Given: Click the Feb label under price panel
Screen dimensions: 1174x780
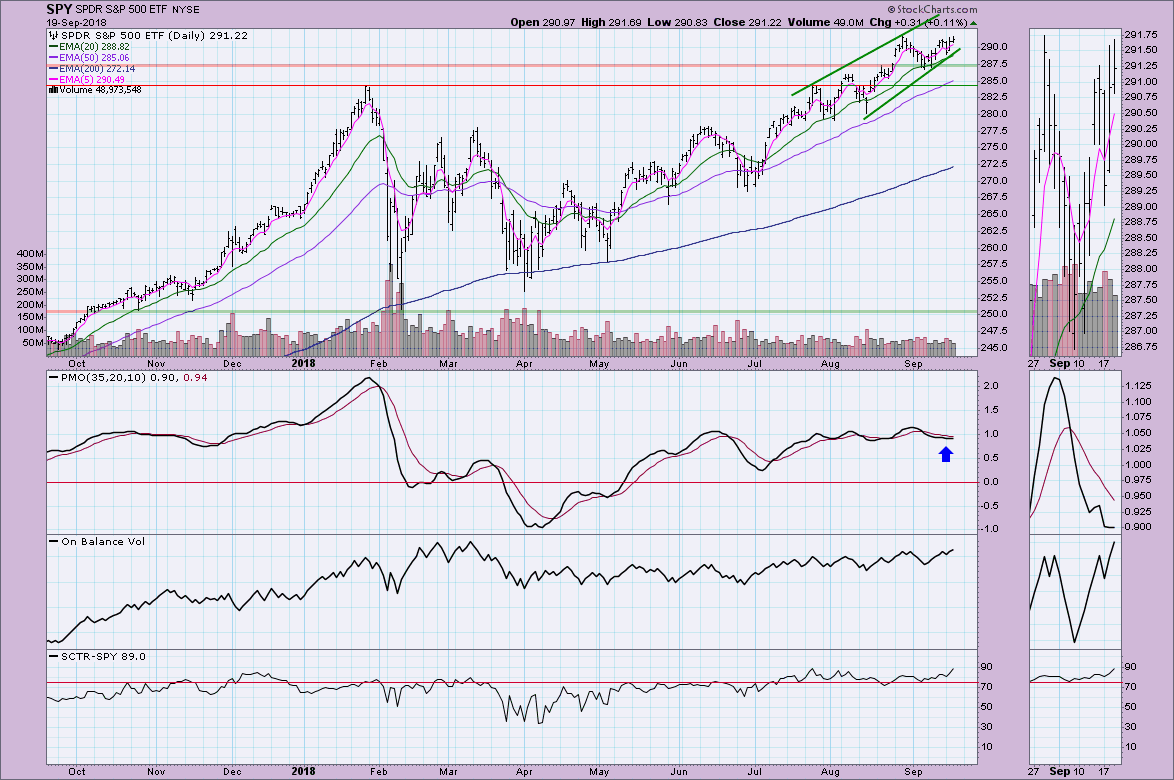Looking at the screenshot, I should point(378,364).
